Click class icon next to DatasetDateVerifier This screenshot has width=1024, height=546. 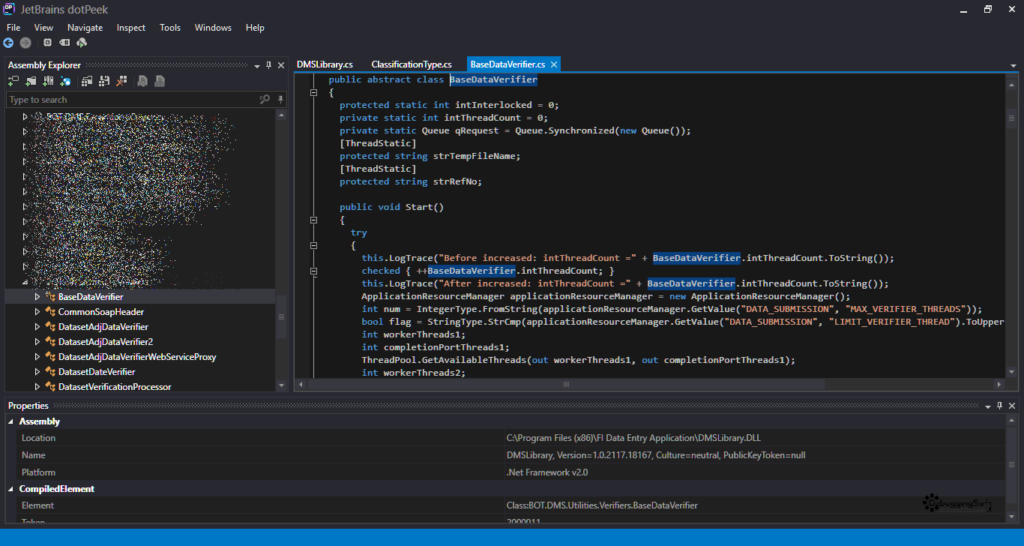pyautogui.click(x=50, y=372)
